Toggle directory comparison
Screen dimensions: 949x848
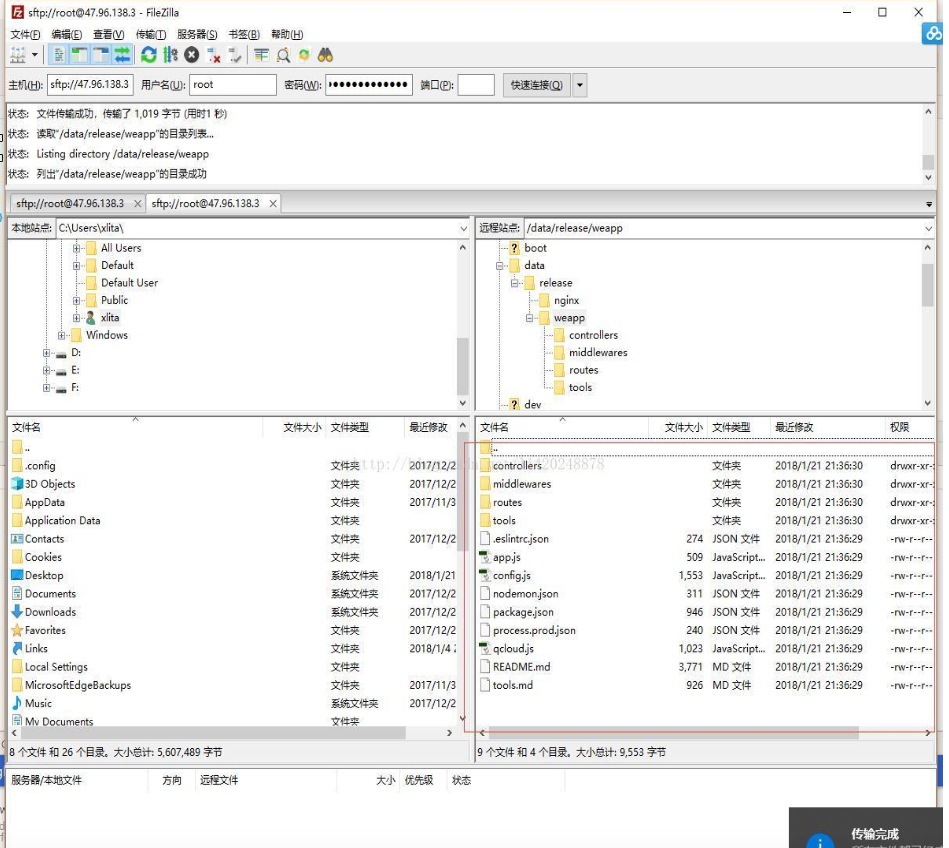[x=283, y=56]
